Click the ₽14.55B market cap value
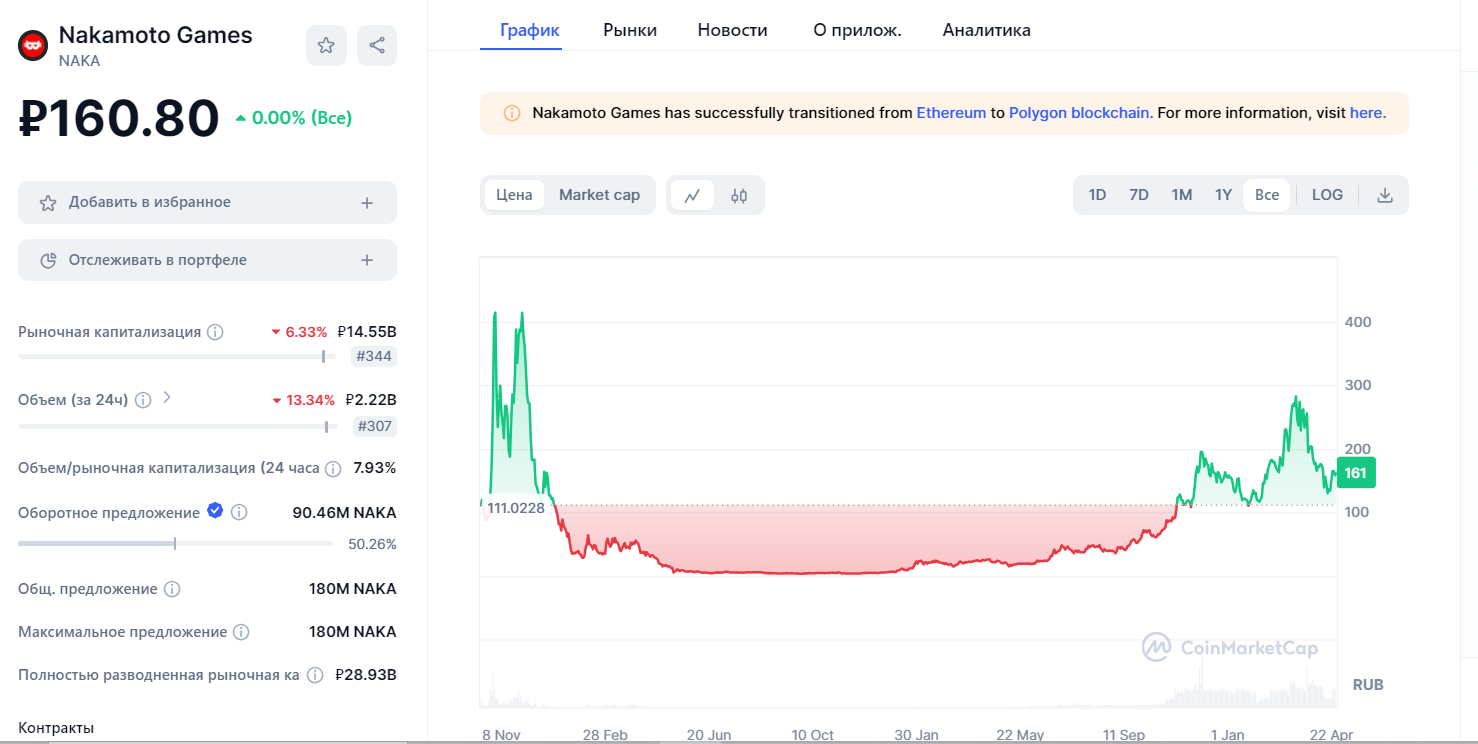This screenshot has height=744, width=1478. 367,332
